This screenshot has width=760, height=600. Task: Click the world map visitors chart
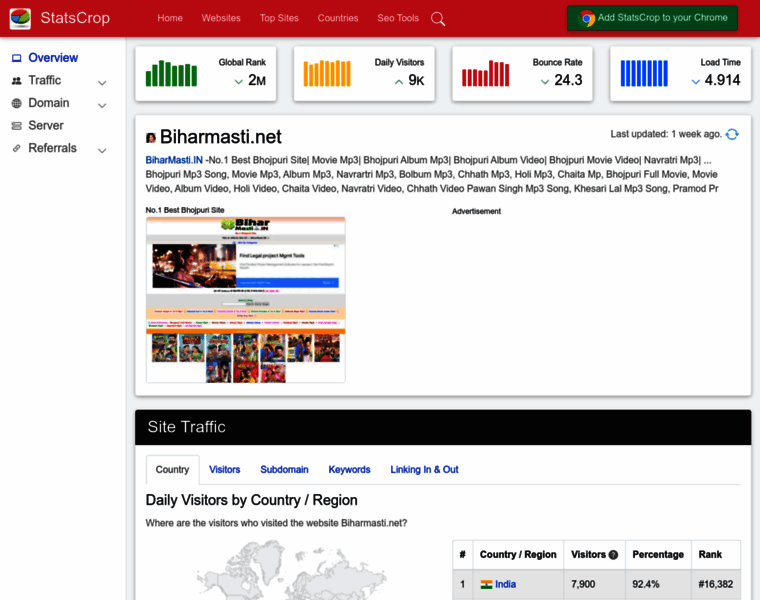pyautogui.click(x=292, y=570)
